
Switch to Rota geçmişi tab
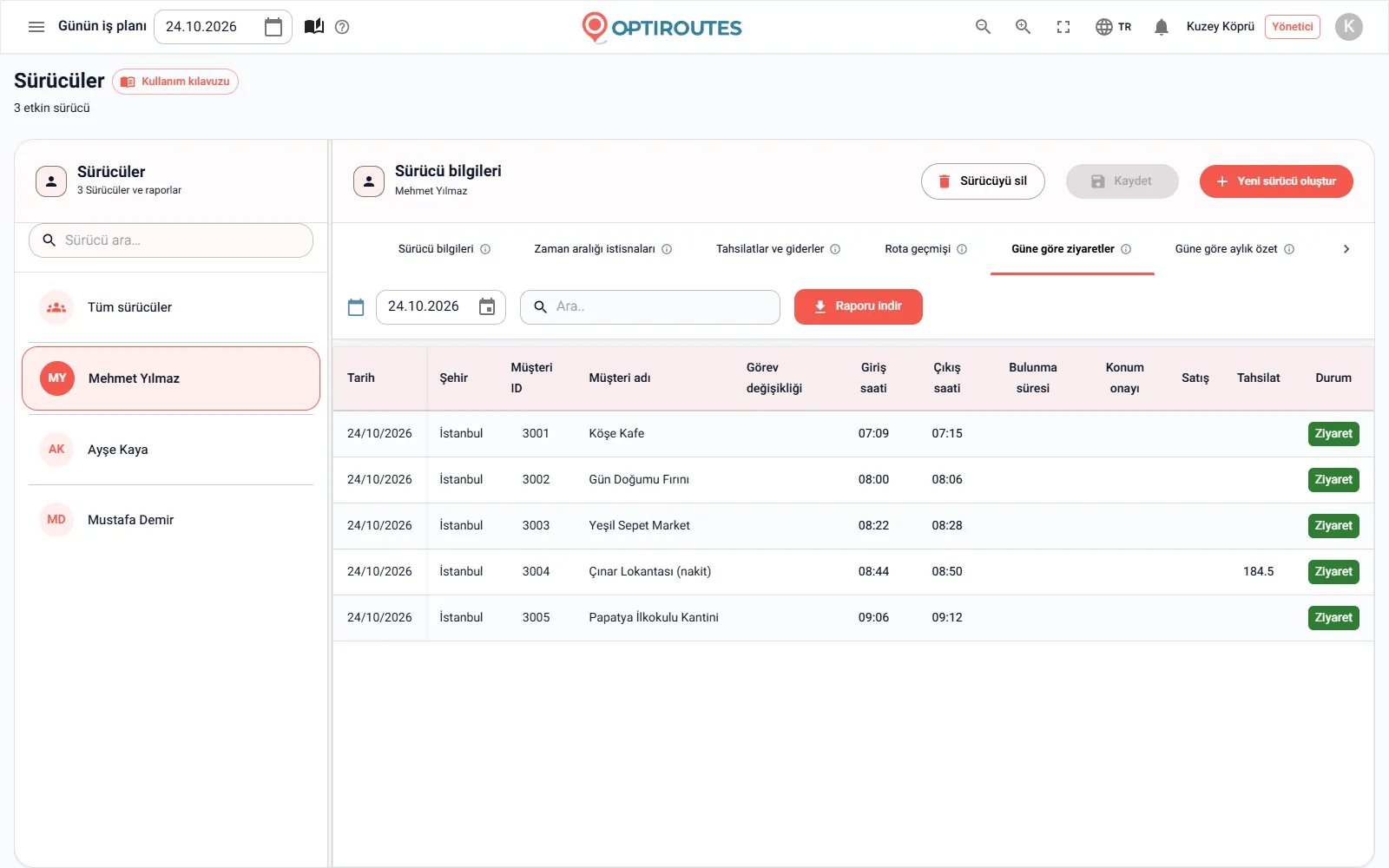[925, 249]
